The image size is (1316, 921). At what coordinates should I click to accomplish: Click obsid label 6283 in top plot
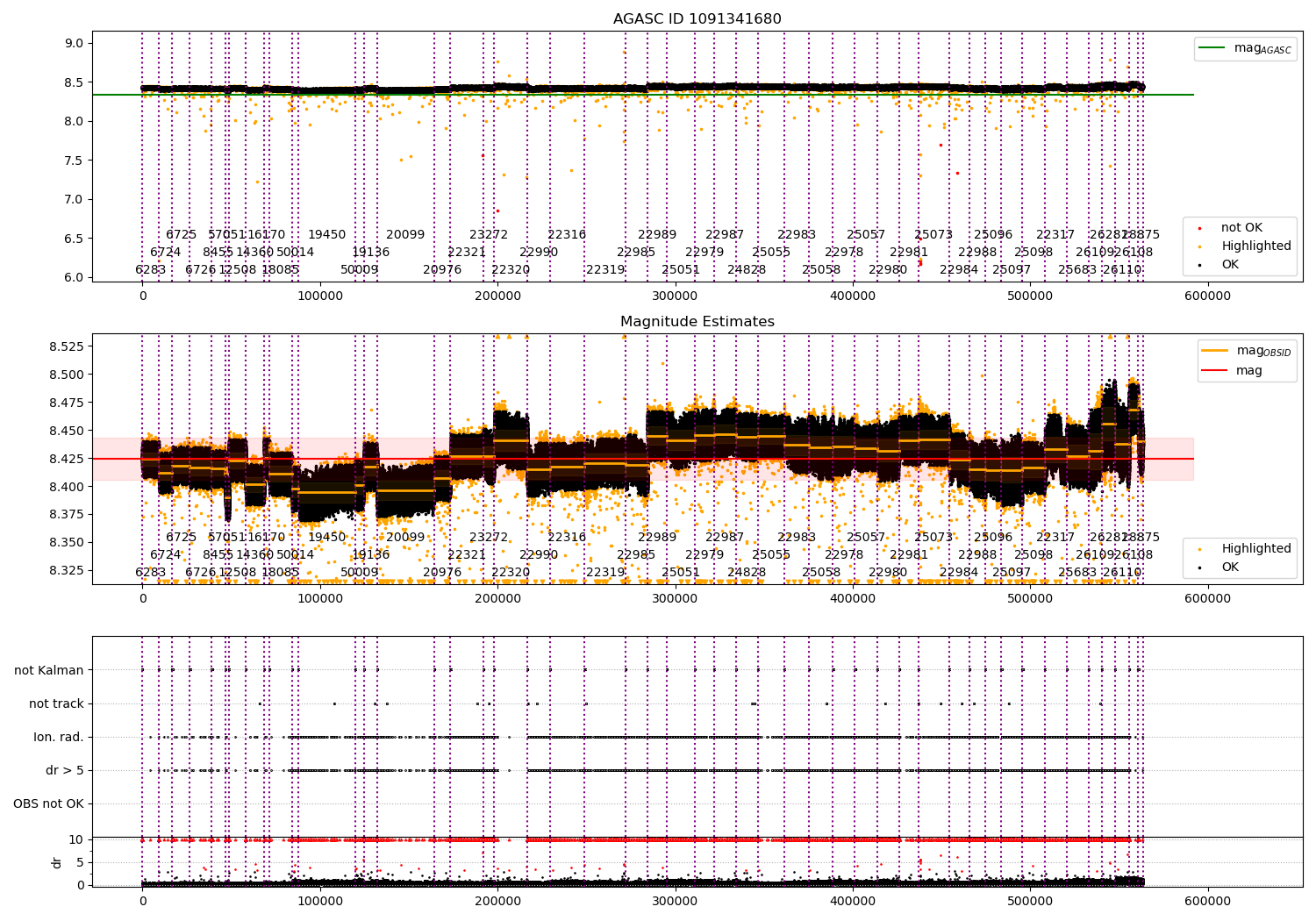[151, 270]
